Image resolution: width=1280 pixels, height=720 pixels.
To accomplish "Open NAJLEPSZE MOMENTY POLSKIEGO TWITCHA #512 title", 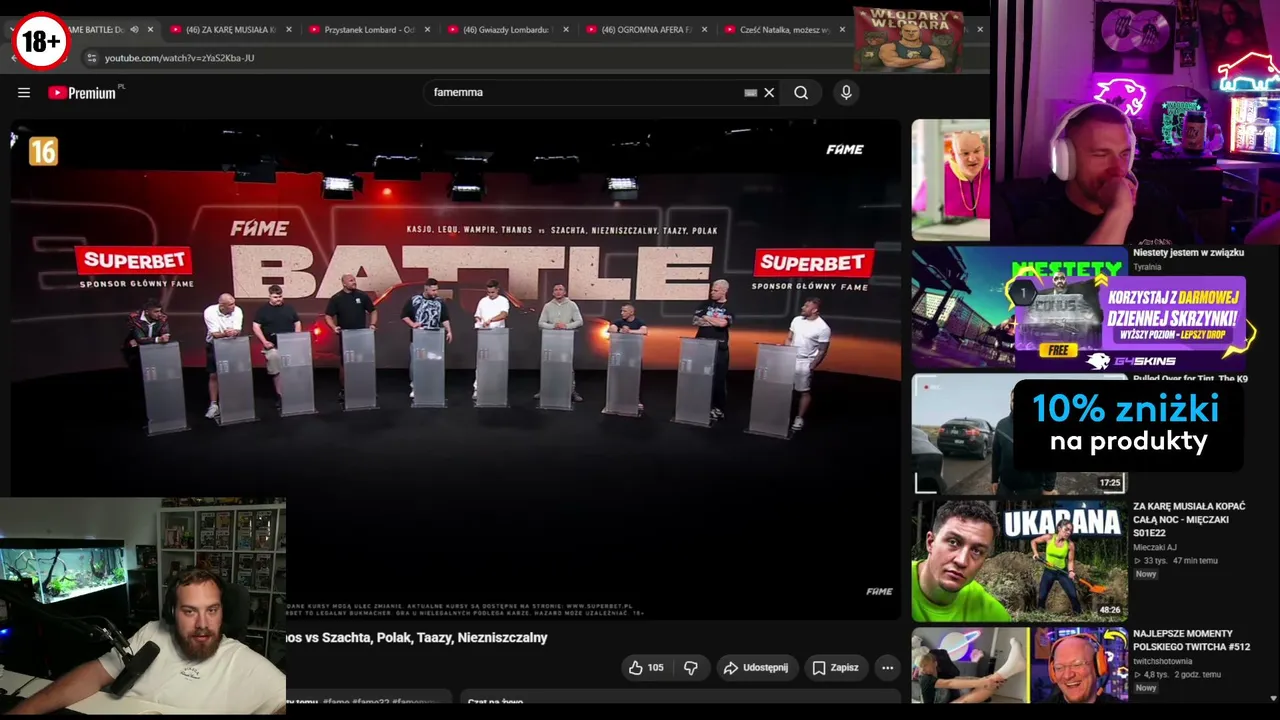I will tap(1191, 640).
